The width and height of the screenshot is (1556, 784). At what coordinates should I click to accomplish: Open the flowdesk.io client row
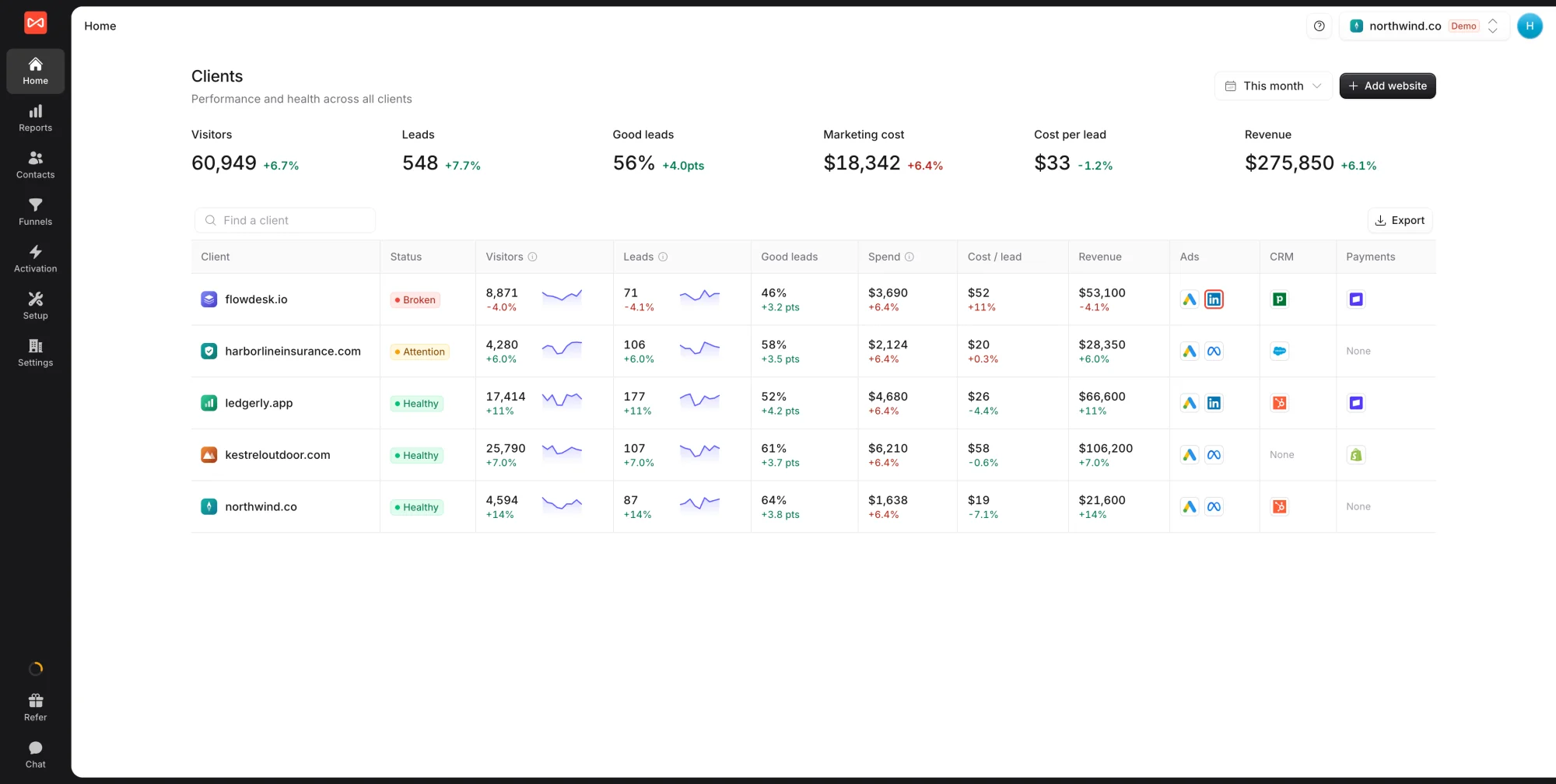[813, 299]
